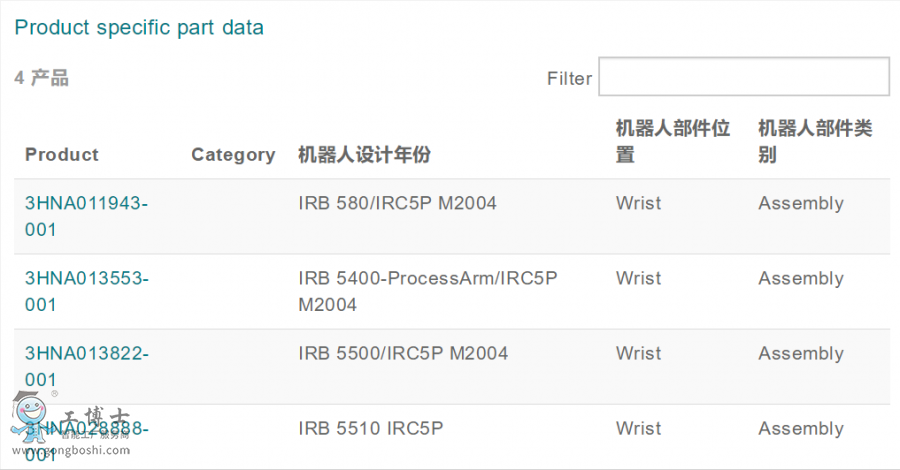Image resolution: width=900 pixels, height=470 pixels.
Task: Click the 4 产品 count label
Action: [x=41, y=78]
